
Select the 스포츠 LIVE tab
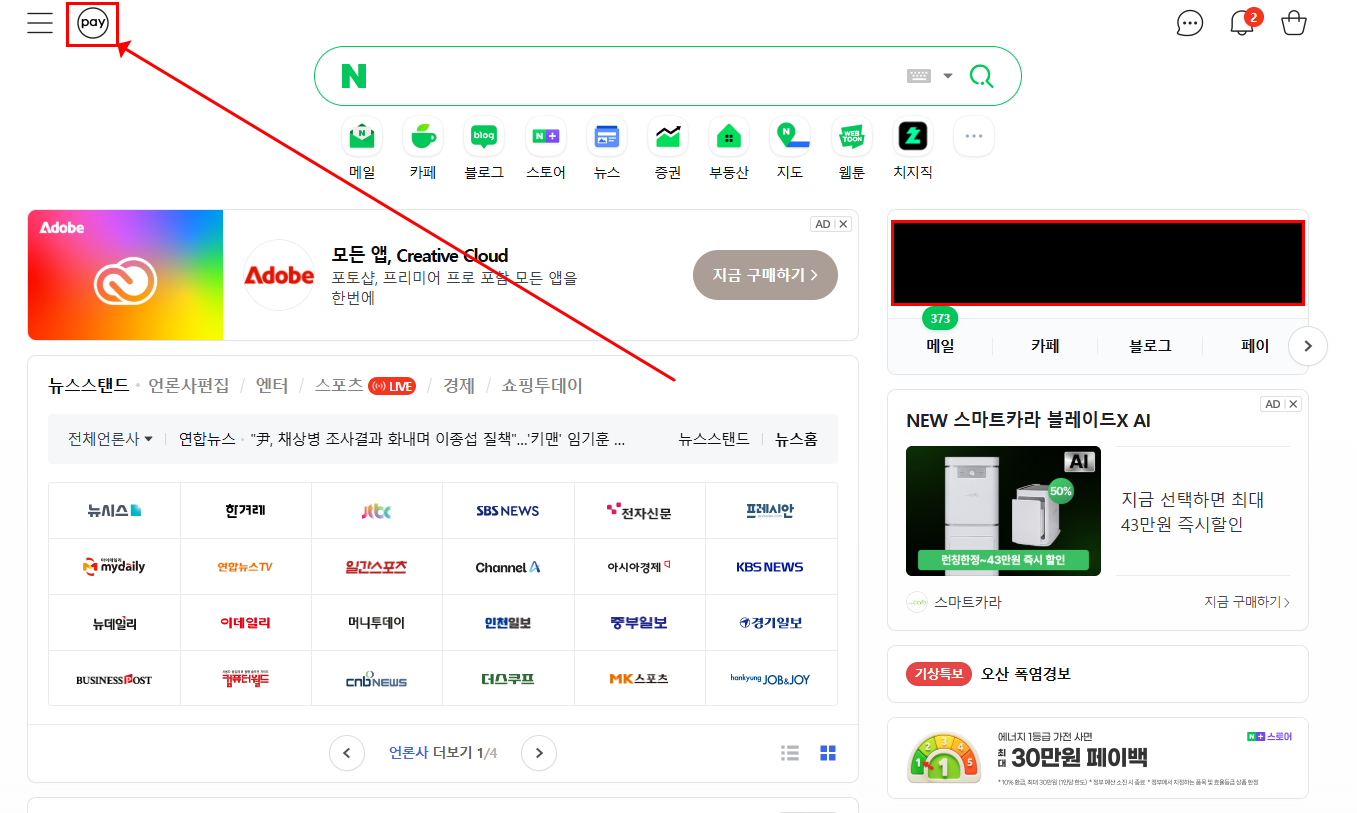(x=365, y=386)
